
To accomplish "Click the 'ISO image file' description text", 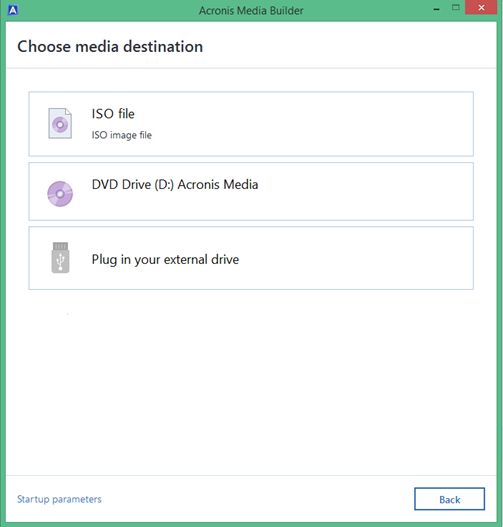I will point(122,135).
